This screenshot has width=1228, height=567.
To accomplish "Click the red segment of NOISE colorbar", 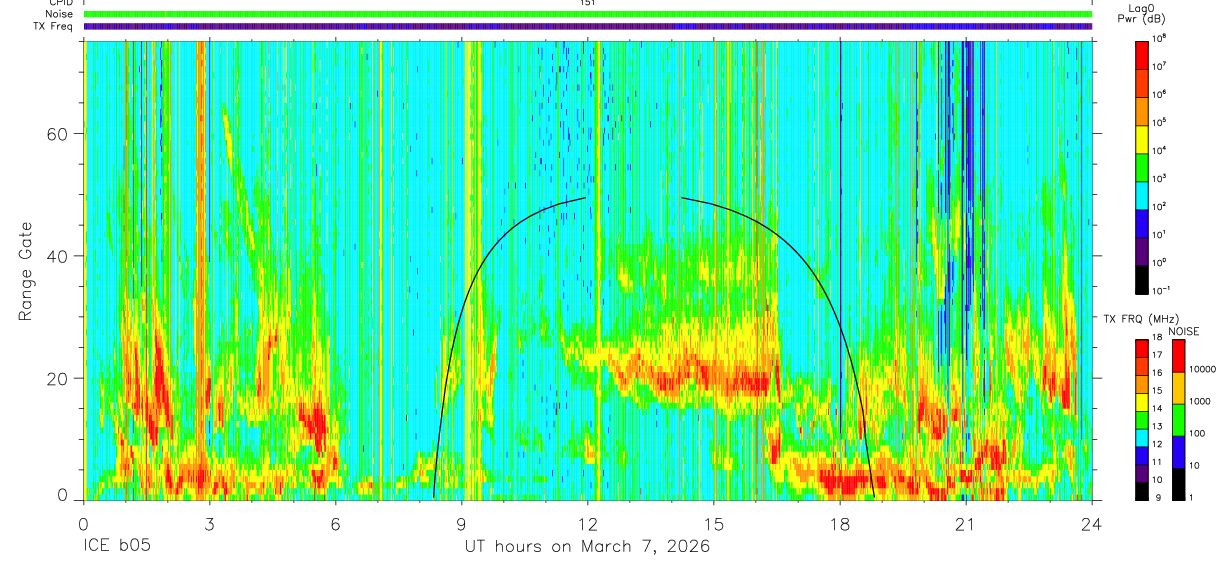I will pos(1180,356).
